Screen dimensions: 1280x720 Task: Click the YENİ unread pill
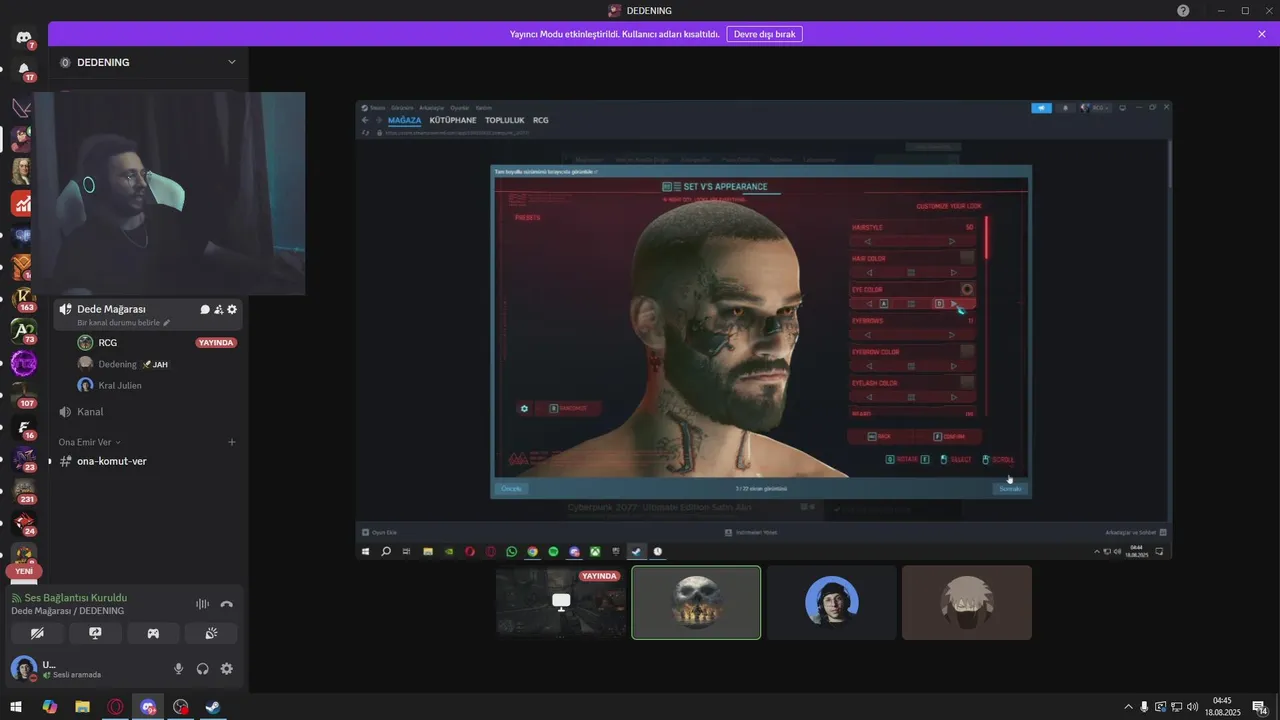pos(24,571)
